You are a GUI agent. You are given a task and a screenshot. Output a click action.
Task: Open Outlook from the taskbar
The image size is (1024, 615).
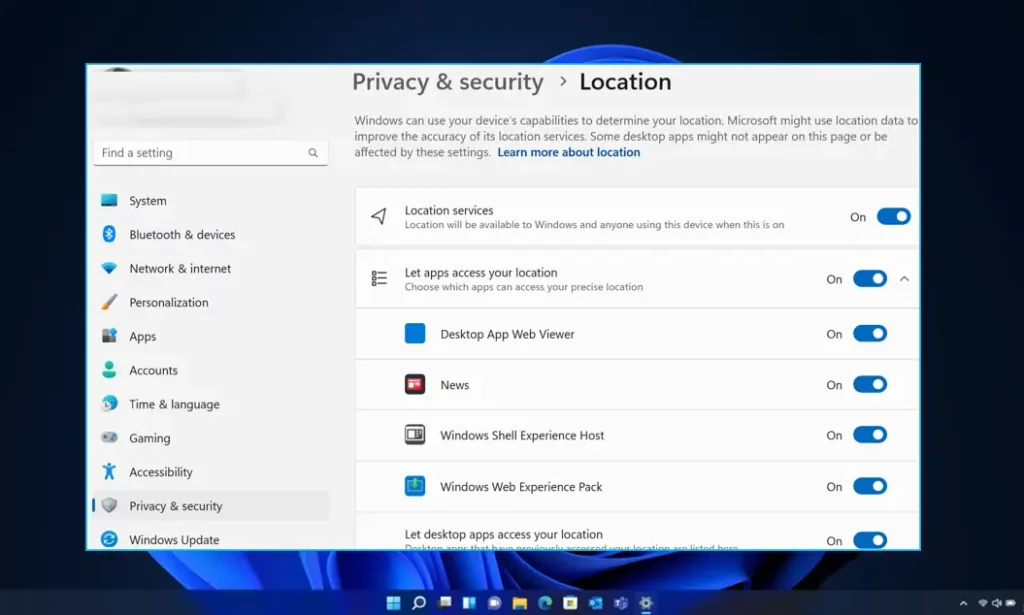(595, 603)
